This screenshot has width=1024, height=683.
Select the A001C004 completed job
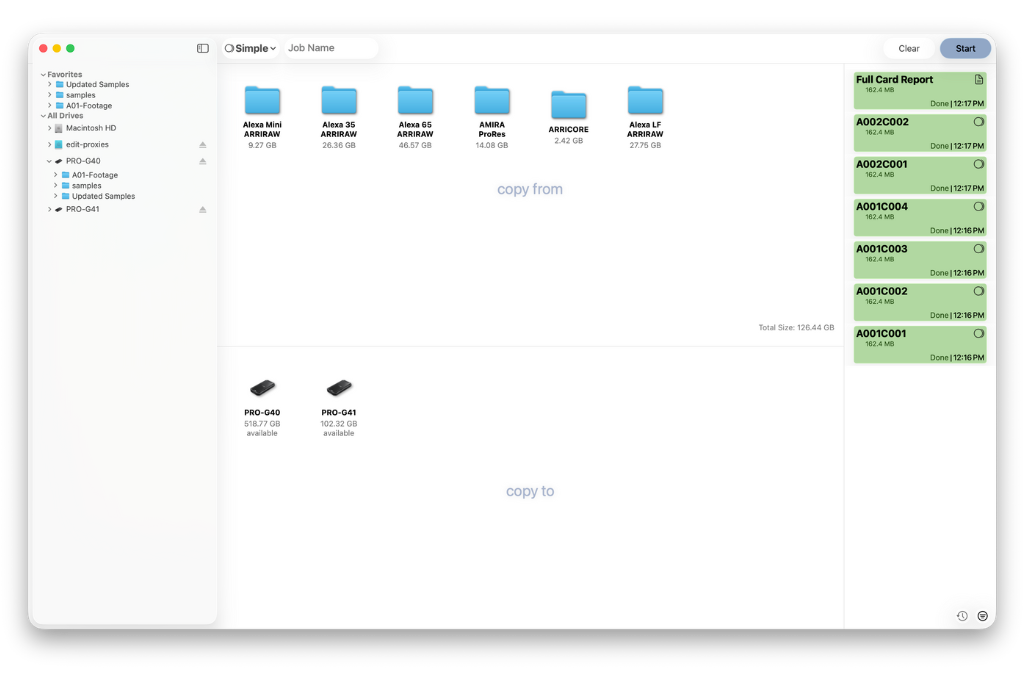(919, 216)
